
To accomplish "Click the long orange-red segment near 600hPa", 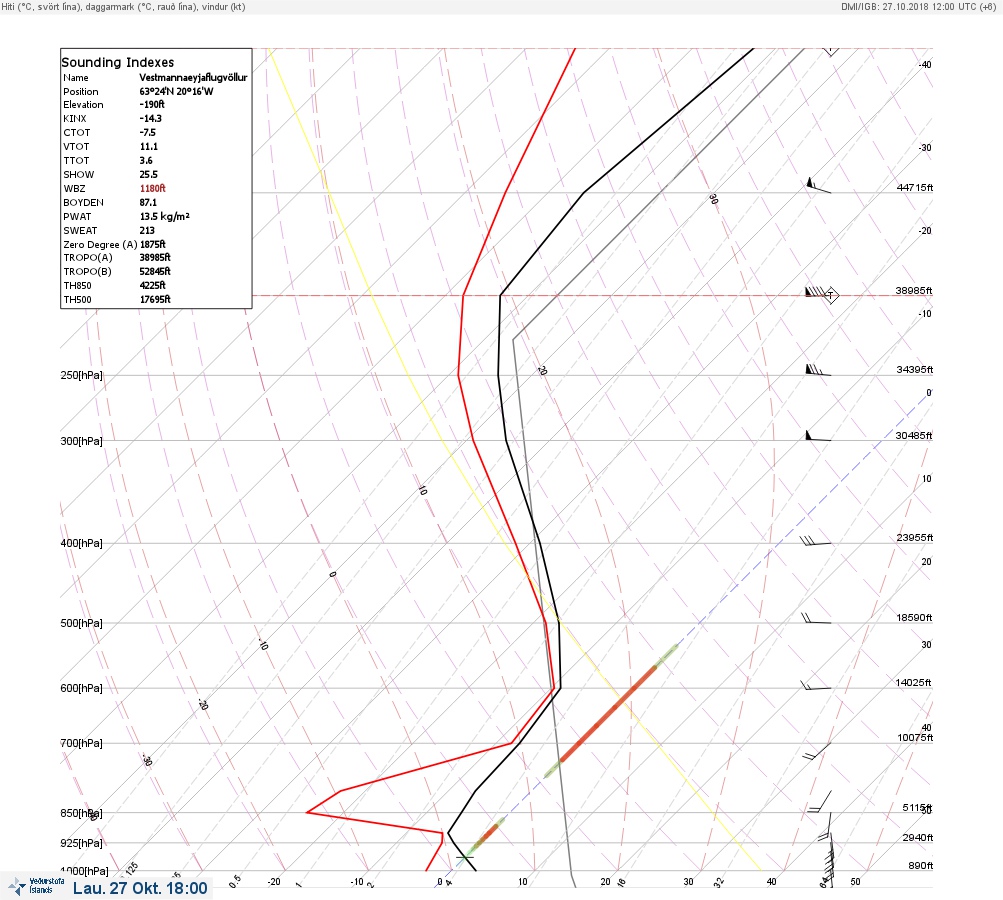I will pos(608,714).
